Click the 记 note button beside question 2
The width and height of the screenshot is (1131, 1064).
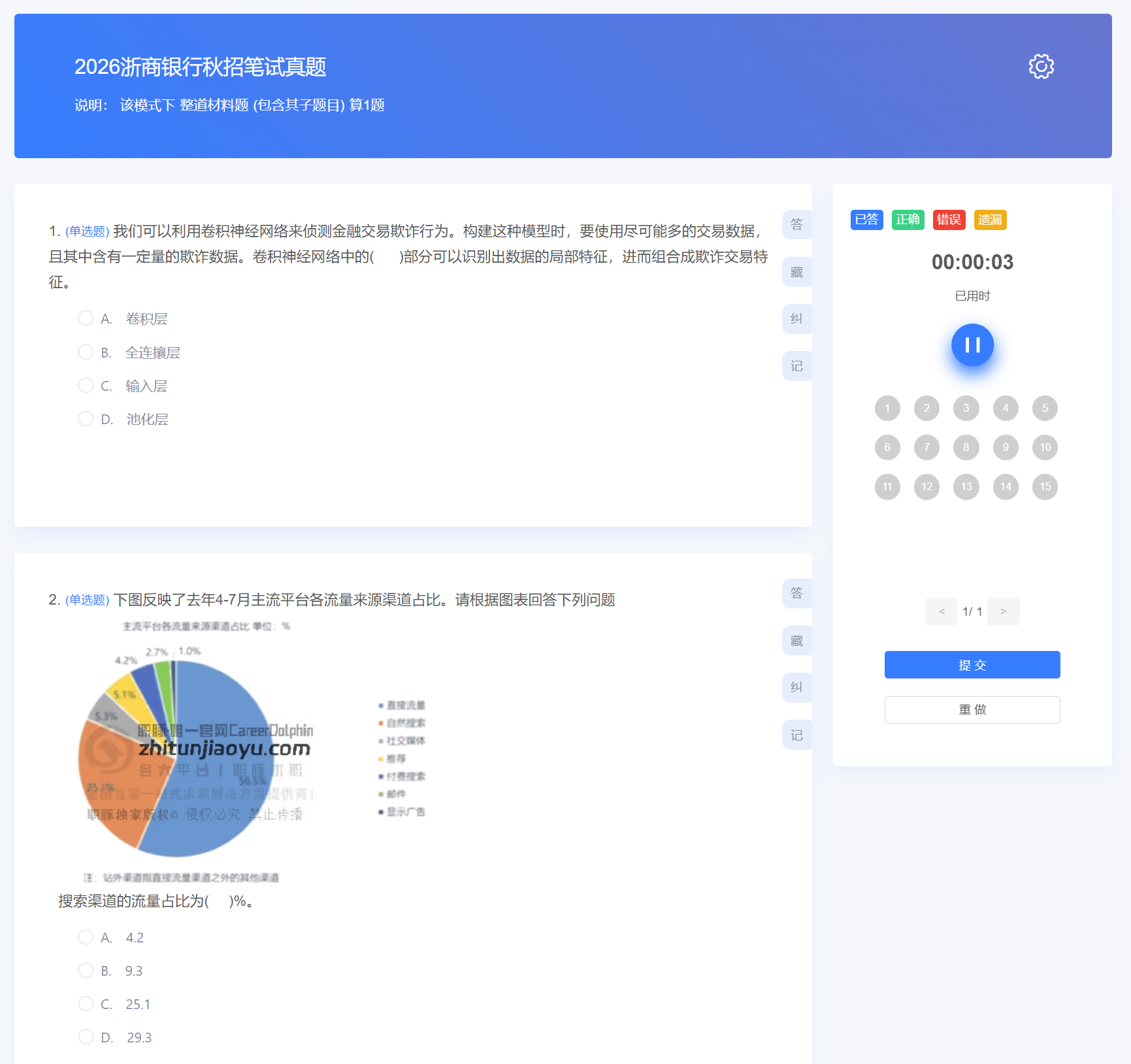click(796, 735)
